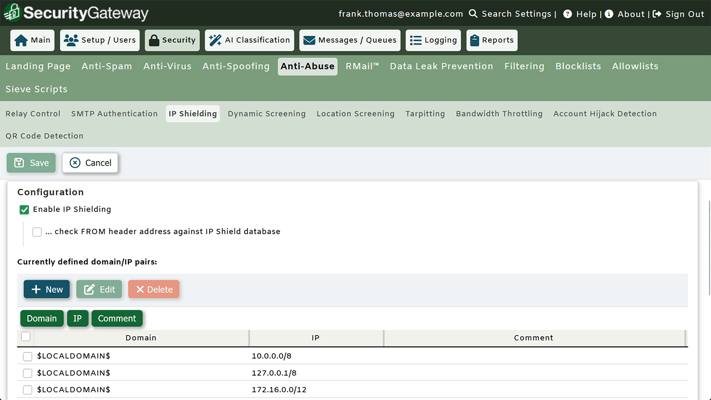Select the 127.0.0.1/8 row checkbox

[x=27, y=373]
